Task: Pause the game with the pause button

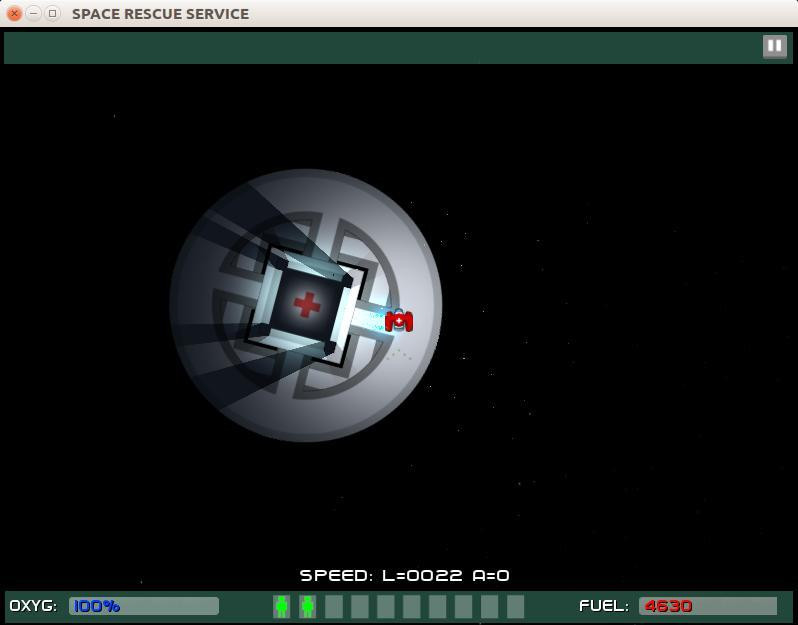Action: pyautogui.click(x=775, y=46)
